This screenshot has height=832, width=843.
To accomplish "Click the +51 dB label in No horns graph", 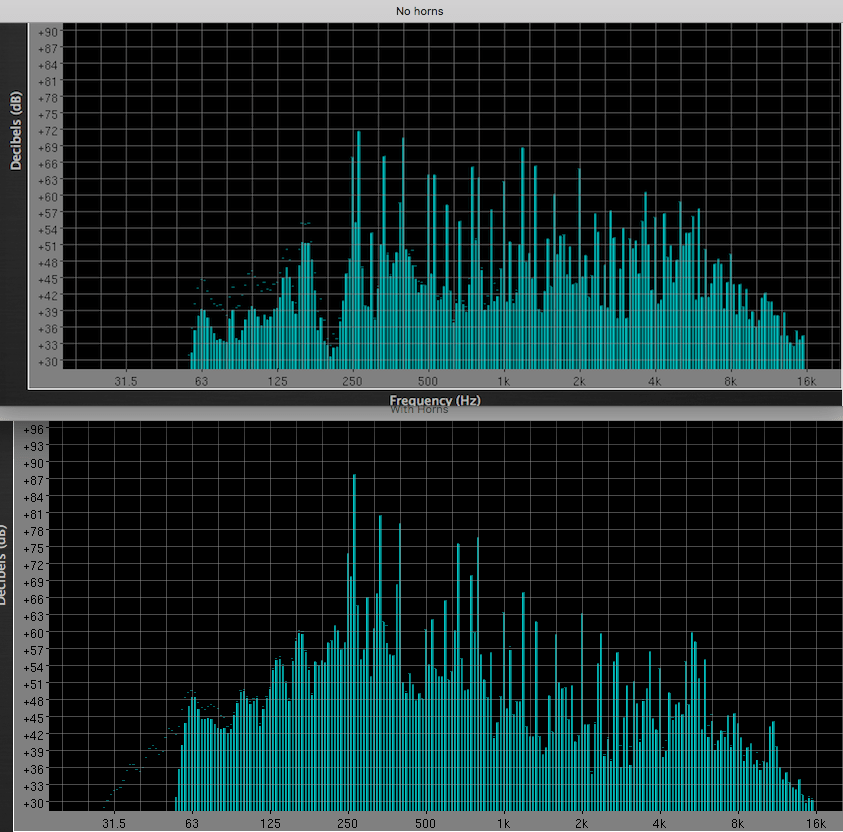I will [47, 246].
